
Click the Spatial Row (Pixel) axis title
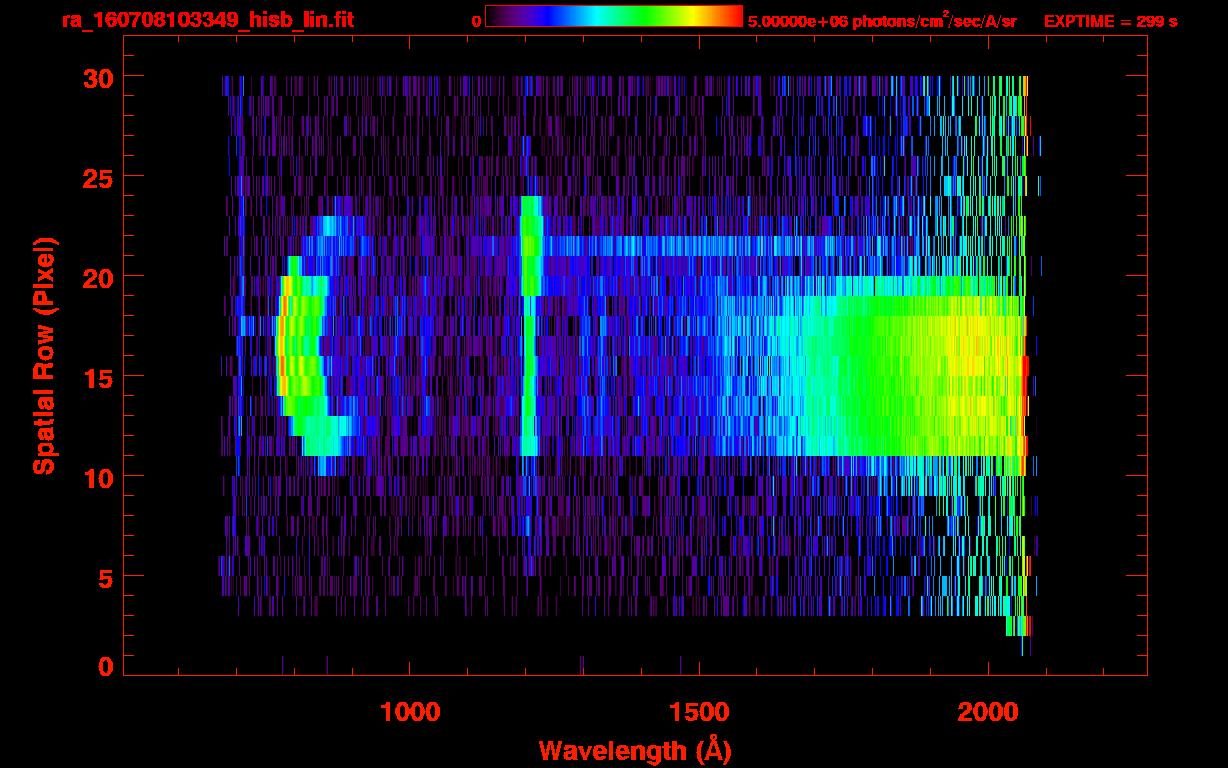tap(44, 355)
